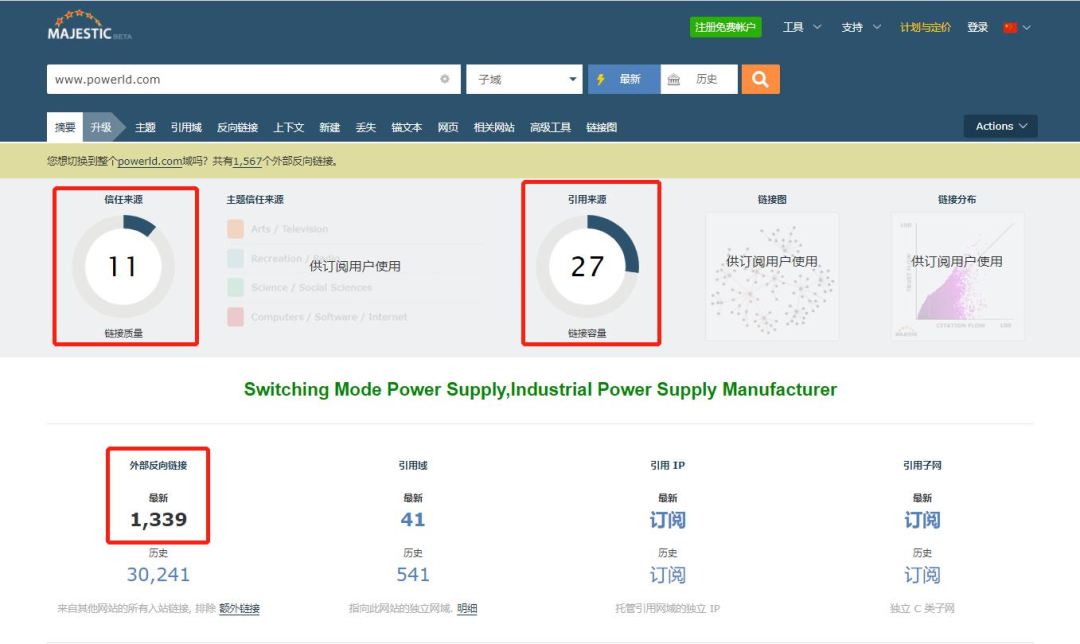Click the 额外链接 link
Viewport: 1080px width, 644px height.
(240, 608)
